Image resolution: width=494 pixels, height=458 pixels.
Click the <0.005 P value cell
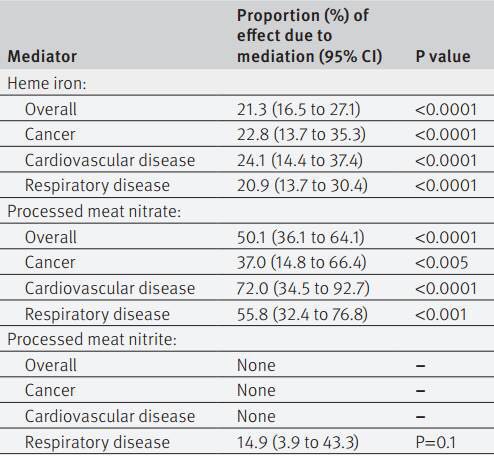click(442, 262)
